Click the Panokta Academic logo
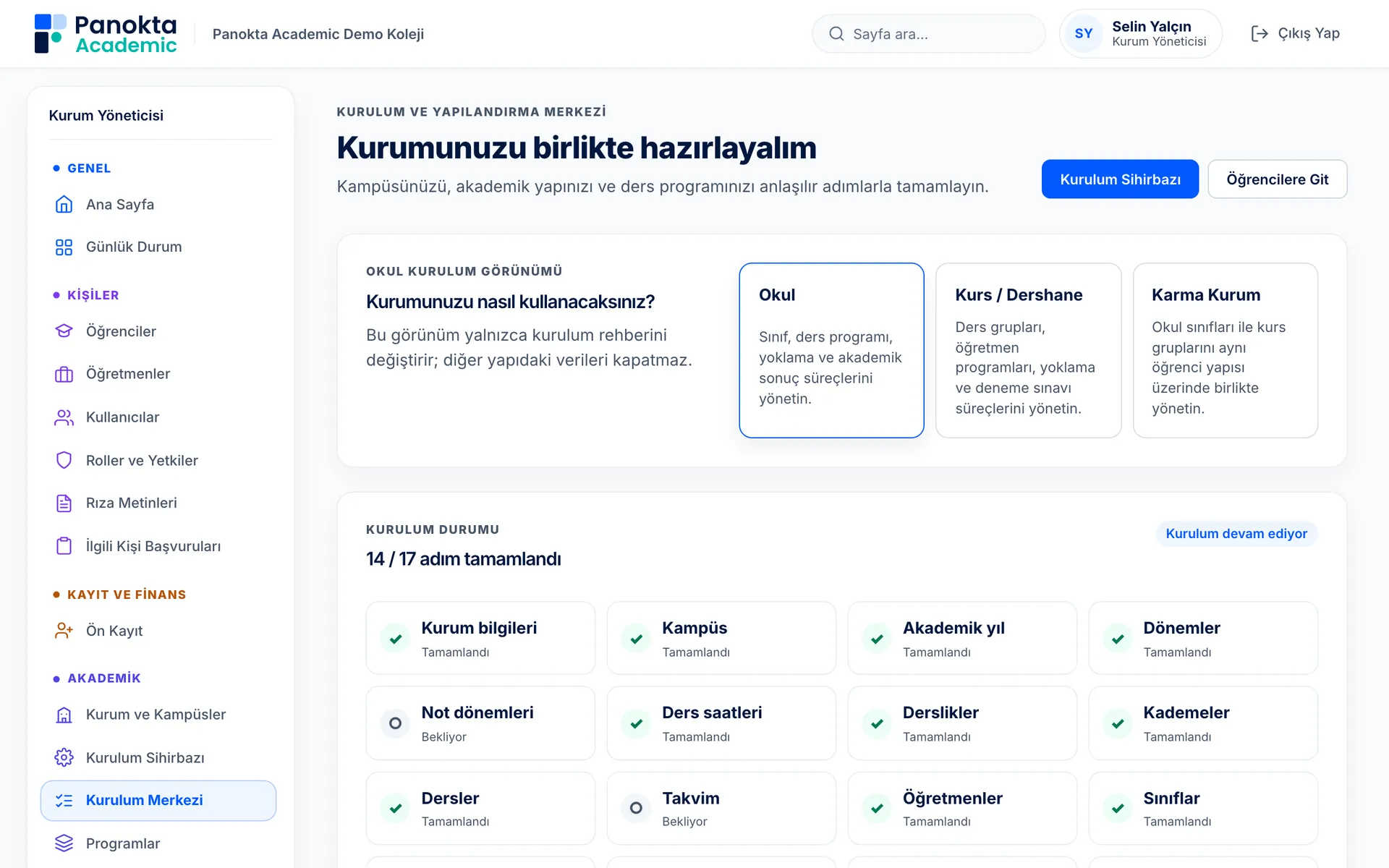Image resolution: width=1389 pixels, height=868 pixels. (106, 34)
